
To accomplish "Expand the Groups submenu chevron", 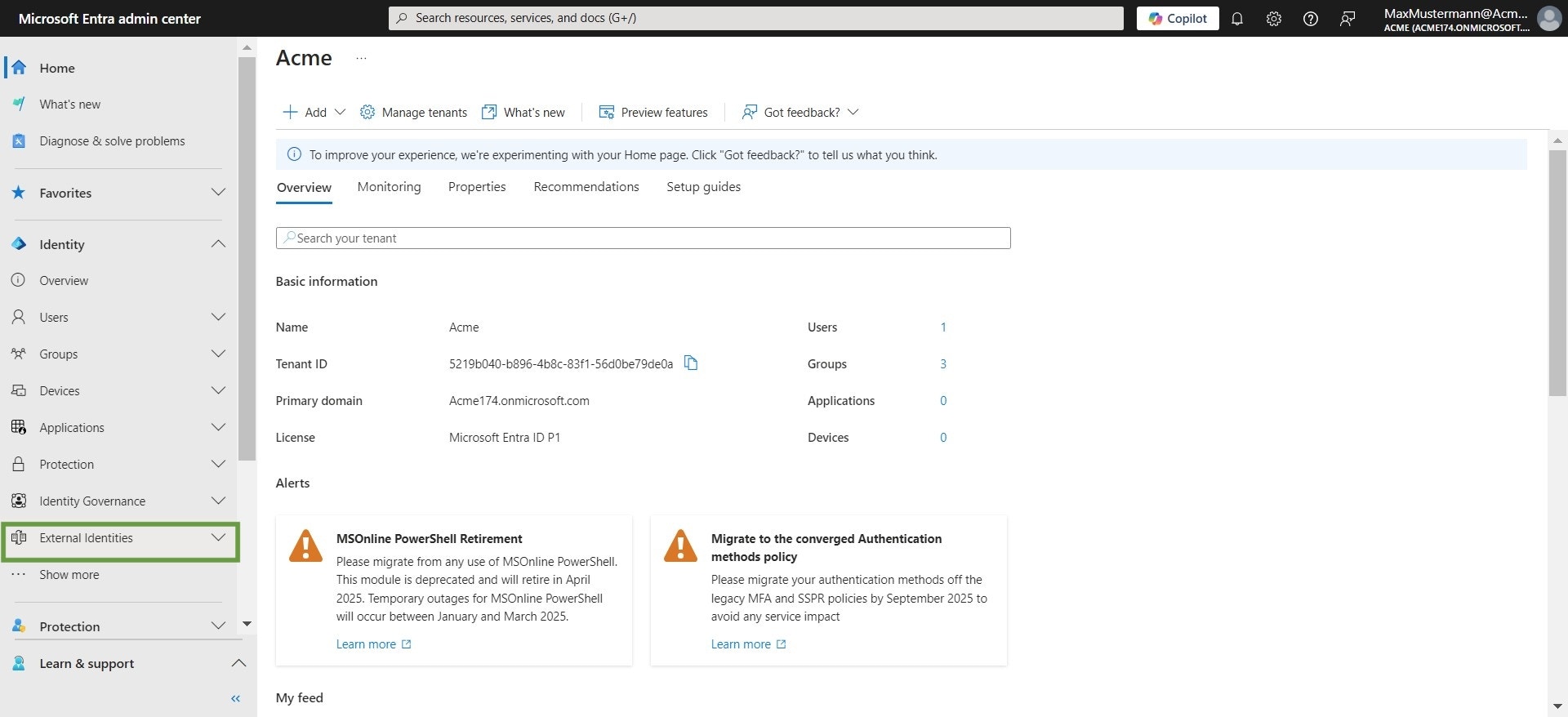I will click(218, 354).
